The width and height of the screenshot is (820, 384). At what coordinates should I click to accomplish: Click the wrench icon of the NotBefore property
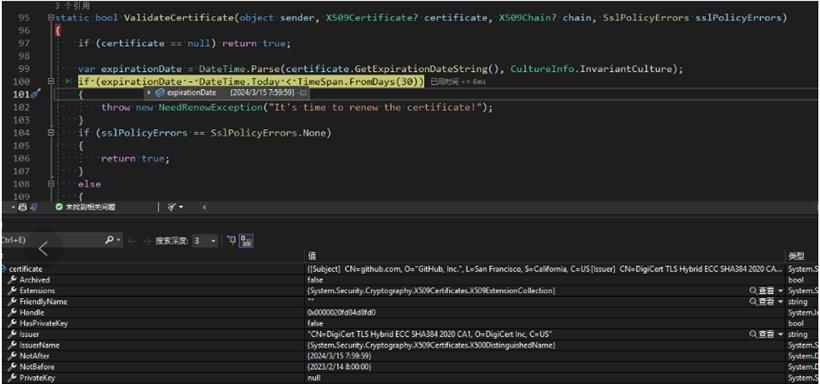[x=13, y=367]
